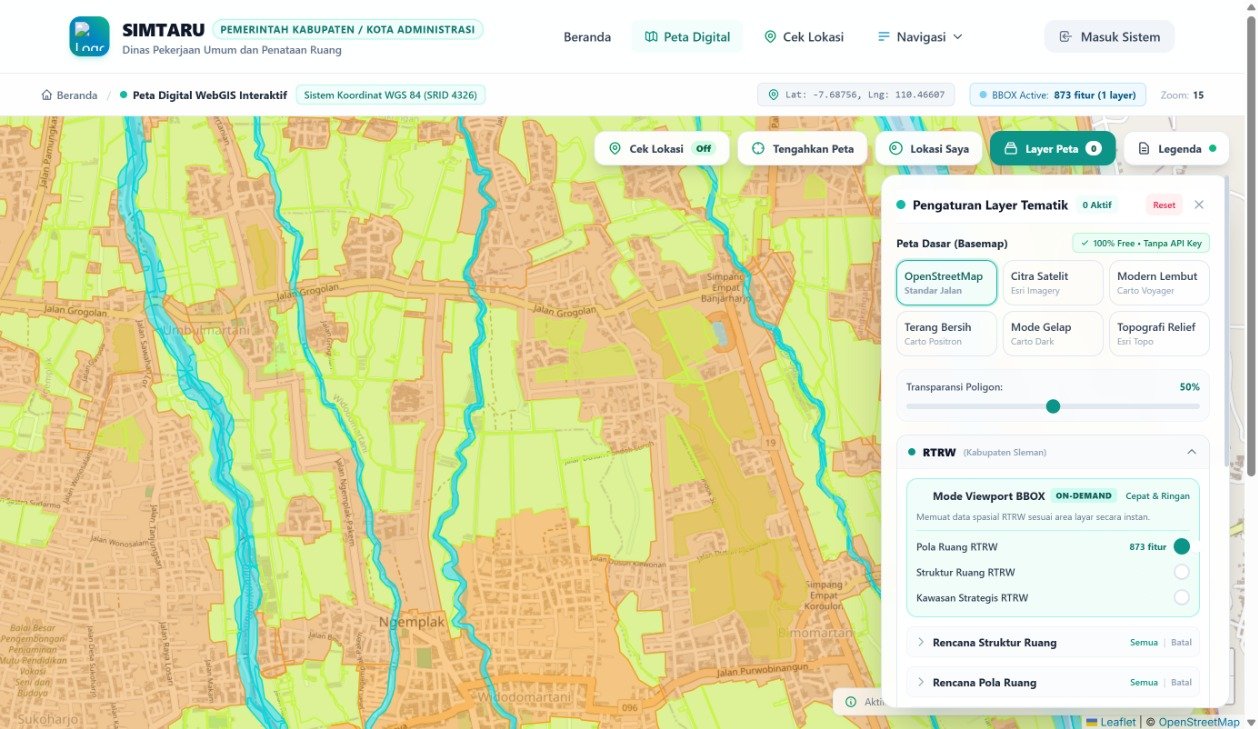1258x729 pixels.
Task: Switch basemap to Mode Gelap
Action: (1053, 334)
